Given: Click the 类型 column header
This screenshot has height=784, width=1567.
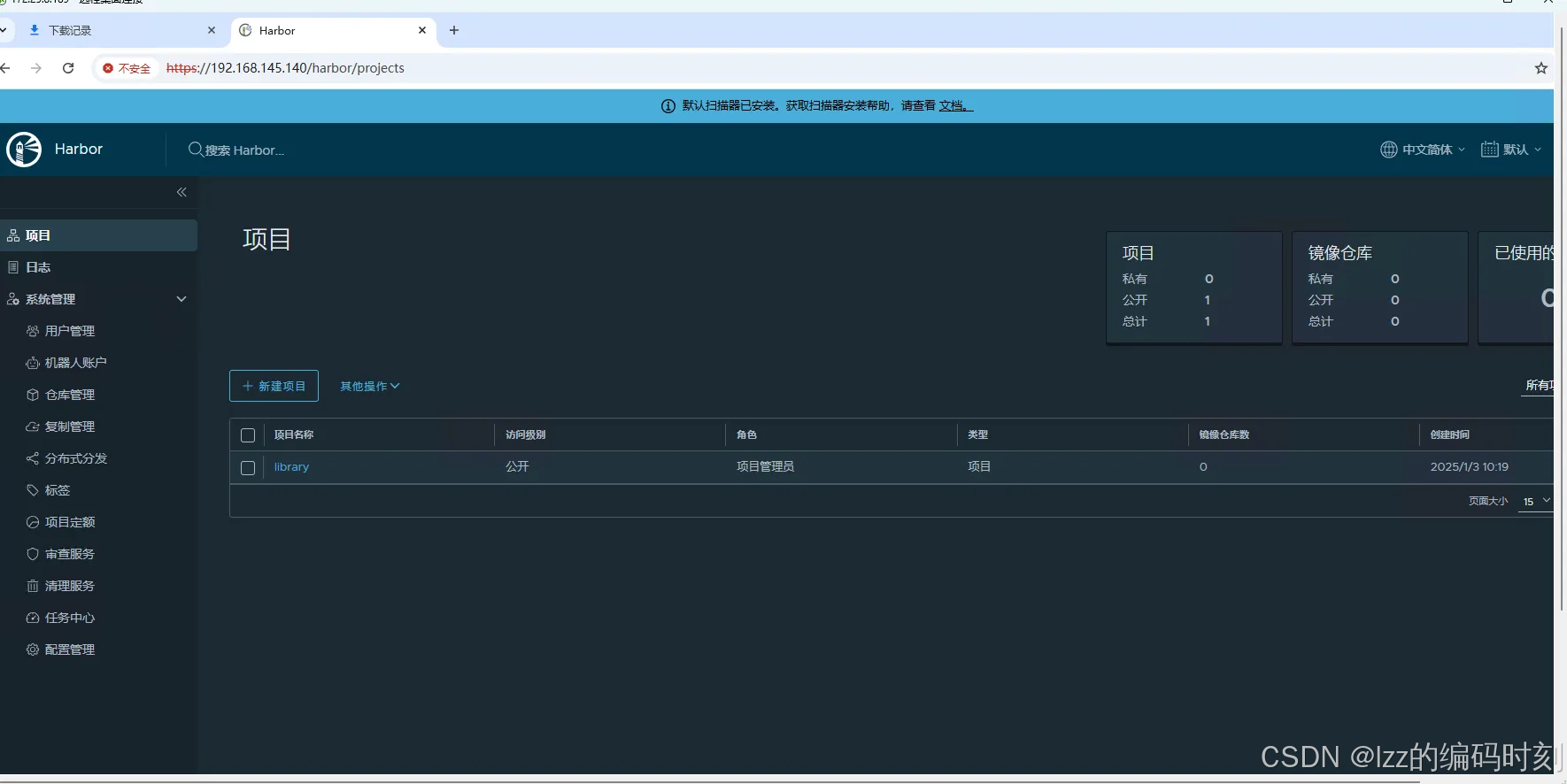Looking at the screenshot, I should (977, 434).
